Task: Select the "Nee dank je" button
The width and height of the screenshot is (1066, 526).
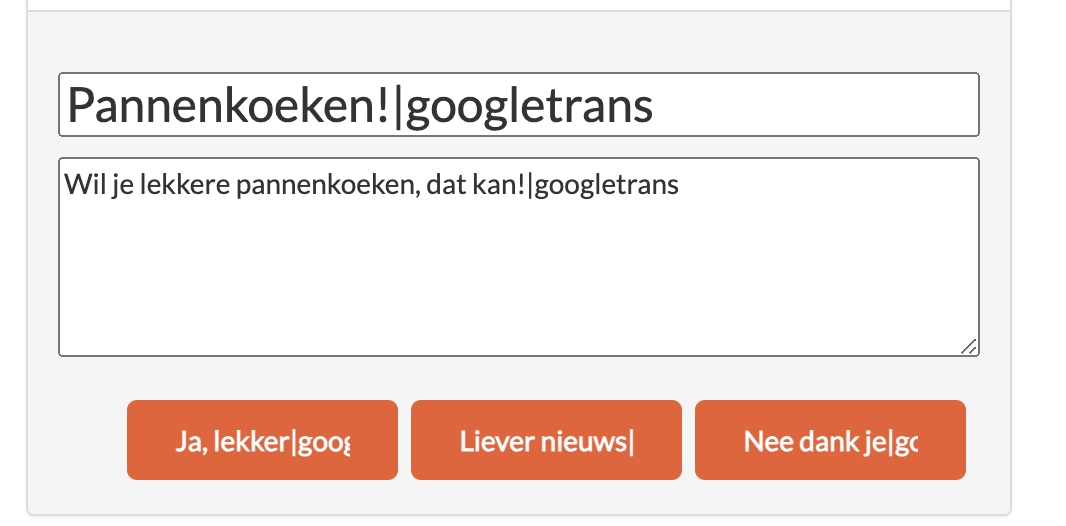Action: coord(830,441)
